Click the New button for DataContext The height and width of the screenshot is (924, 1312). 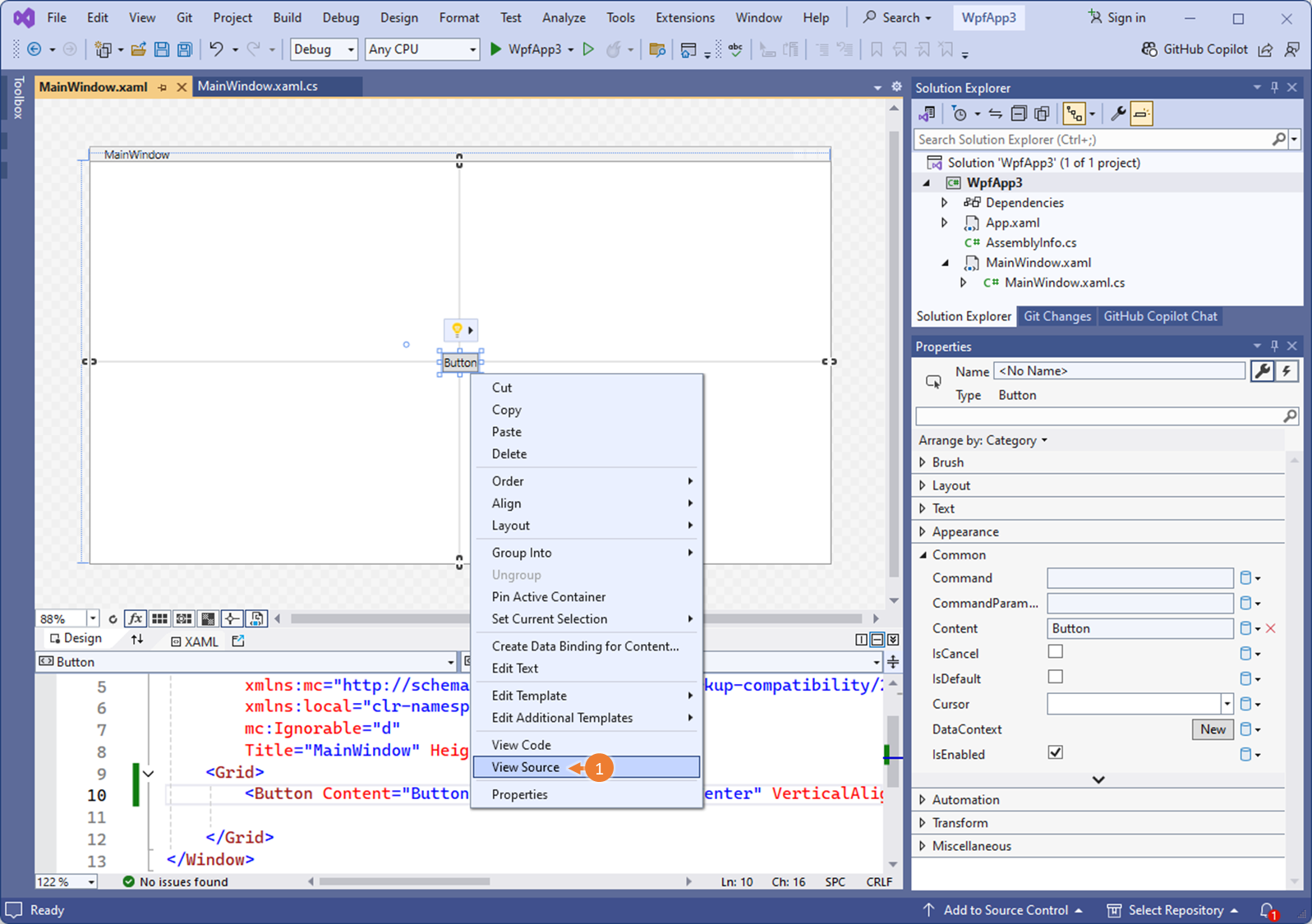[1213, 729]
